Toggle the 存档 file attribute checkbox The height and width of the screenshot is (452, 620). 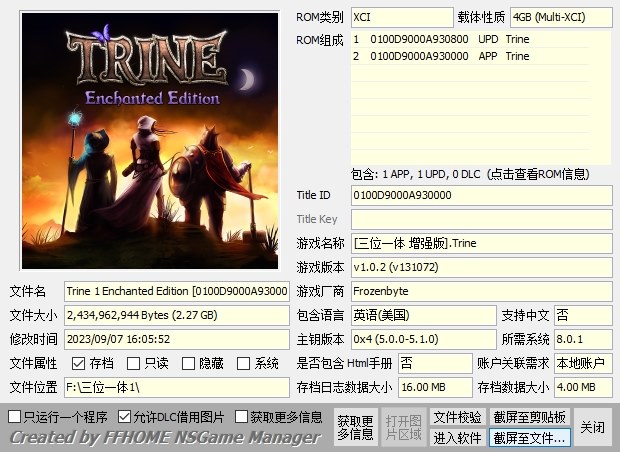78,363
